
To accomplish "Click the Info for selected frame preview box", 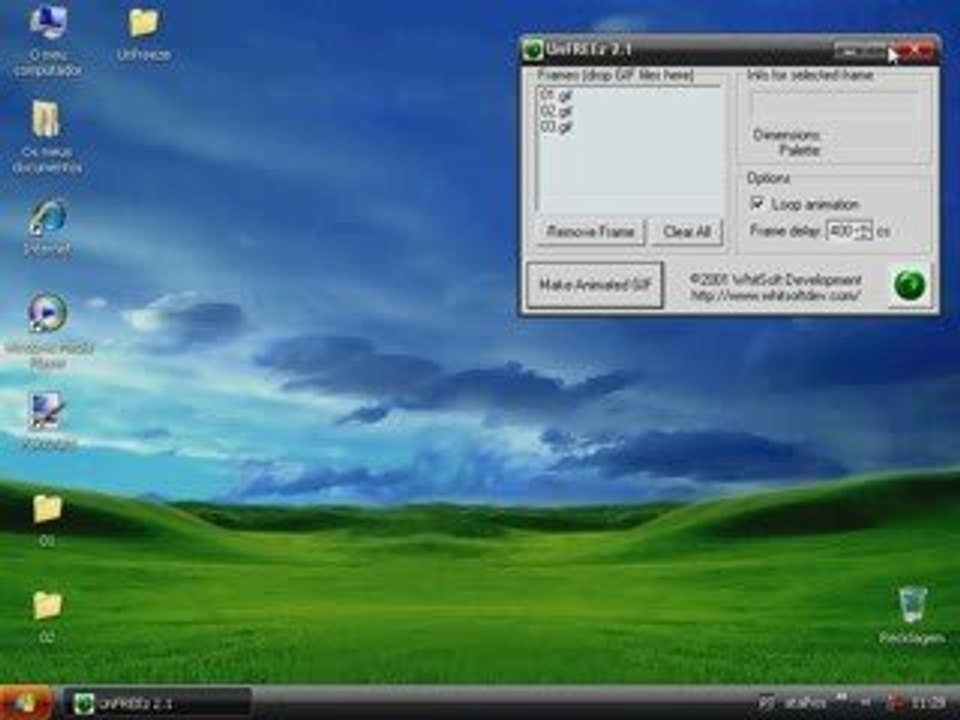I will pos(835,107).
